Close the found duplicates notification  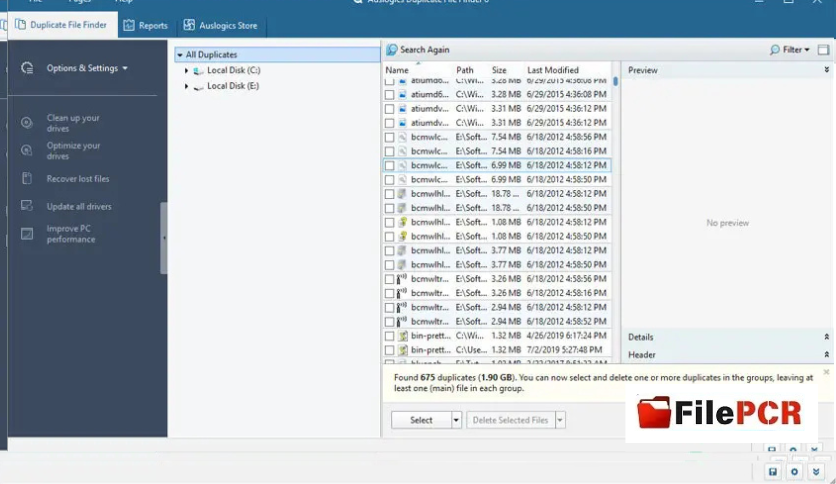click(x=826, y=372)
